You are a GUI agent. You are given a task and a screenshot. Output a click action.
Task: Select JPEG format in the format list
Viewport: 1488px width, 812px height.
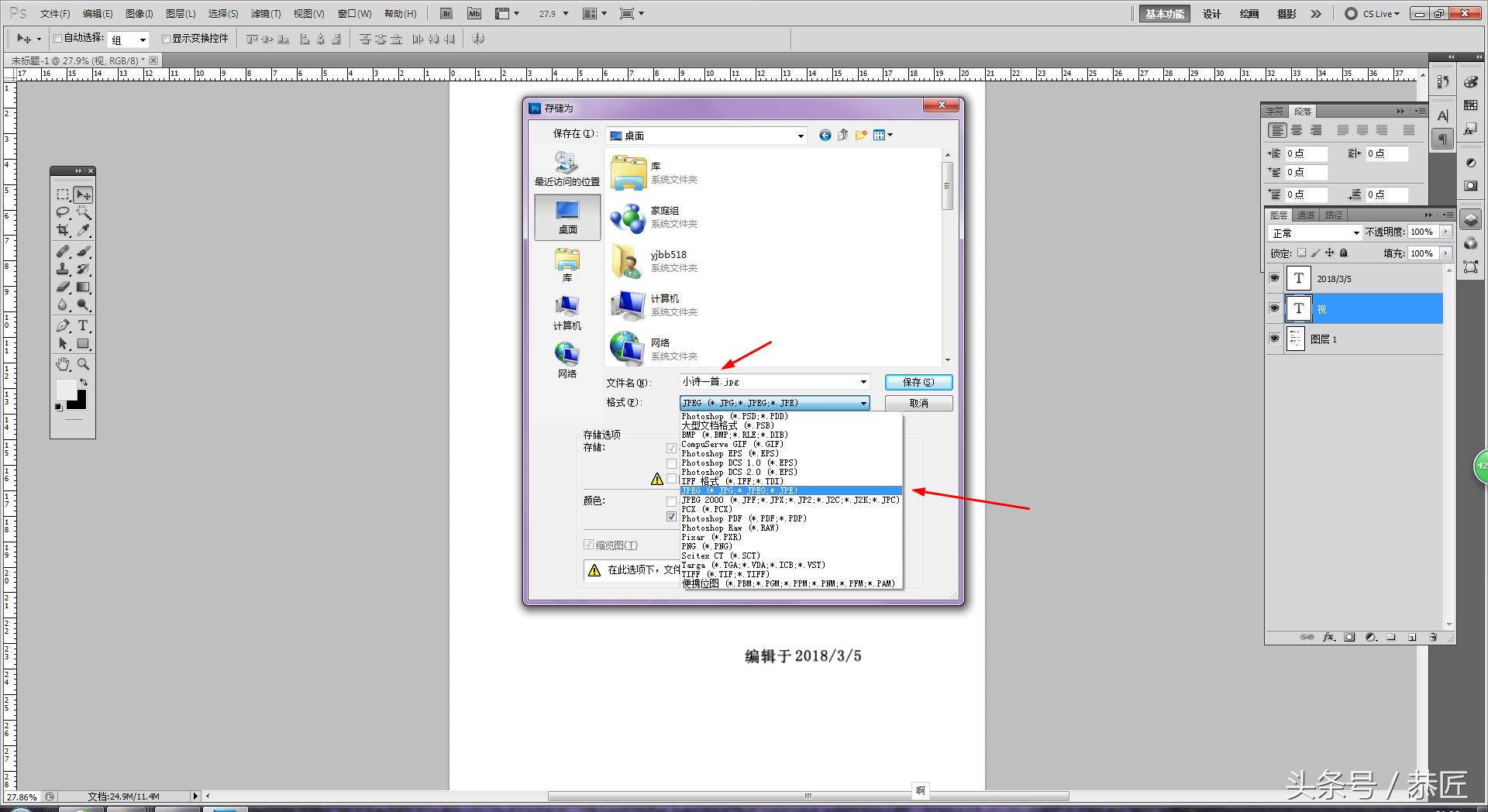pos(739,490)
